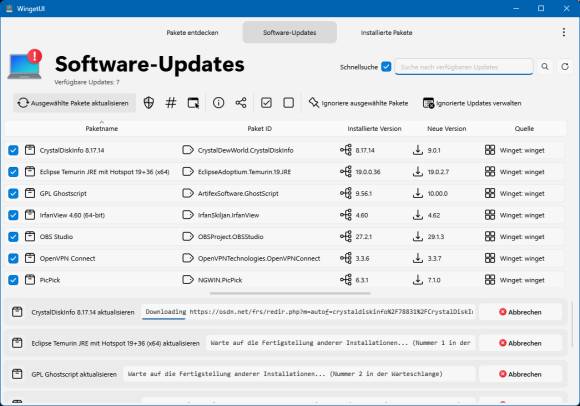This screenshot has height=406, width=580.
Task: Click download icon beside 4.62
Action: tap(418, 215)
